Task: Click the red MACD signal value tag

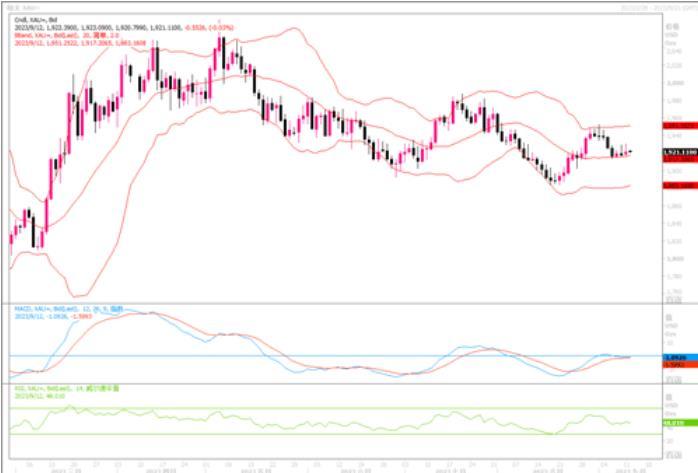Action: point(678,364)
